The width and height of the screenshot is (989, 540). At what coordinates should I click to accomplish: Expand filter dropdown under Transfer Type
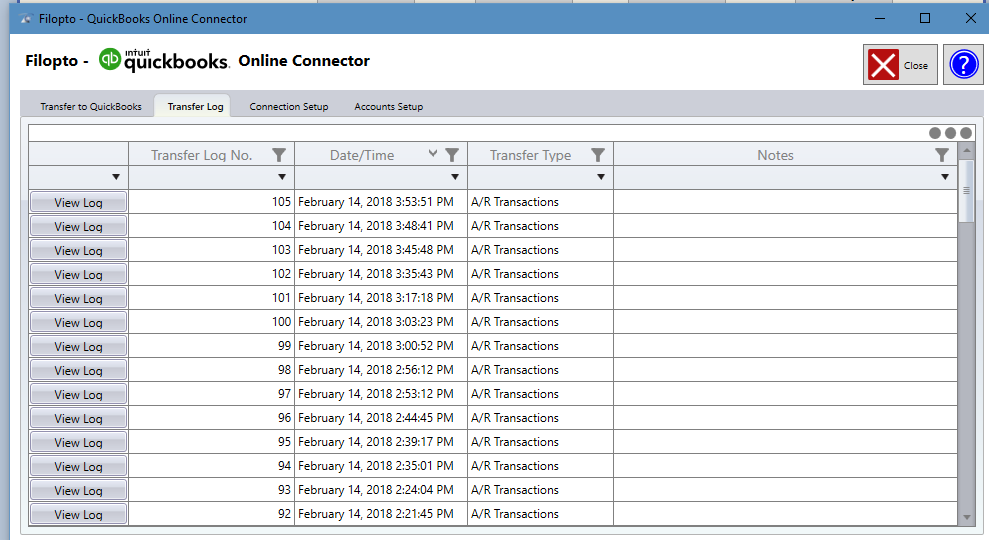(x=601, y=177)
